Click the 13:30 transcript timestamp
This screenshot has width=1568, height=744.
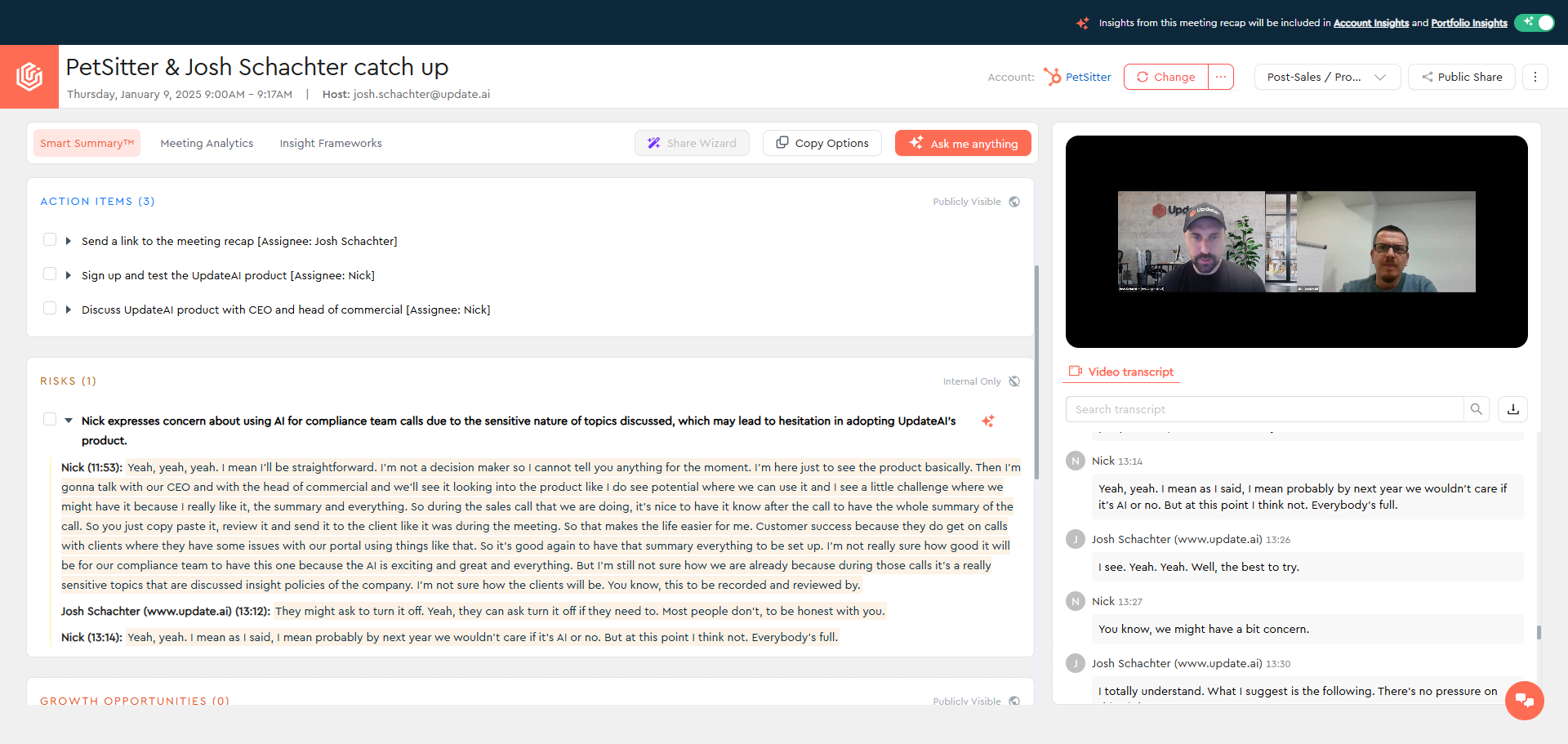click(x=1278, y=664)
